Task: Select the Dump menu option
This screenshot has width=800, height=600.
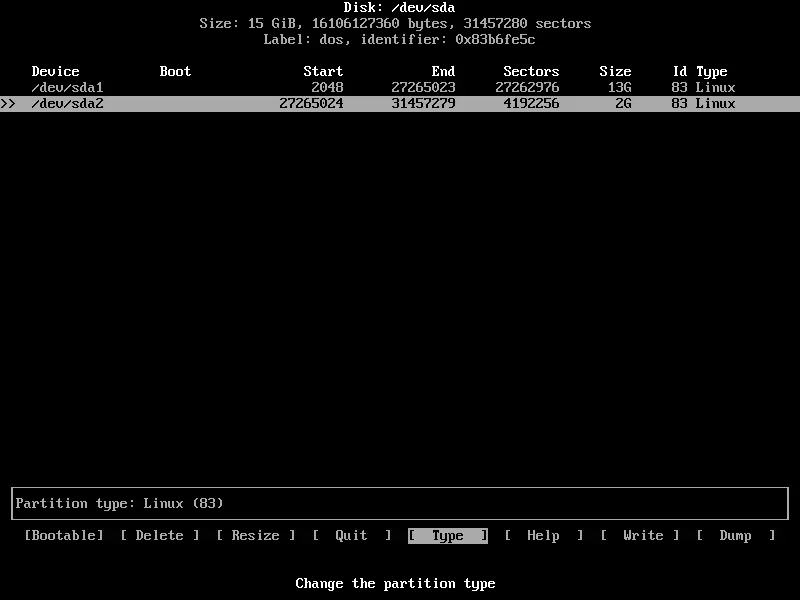Action: click(737, 535)
